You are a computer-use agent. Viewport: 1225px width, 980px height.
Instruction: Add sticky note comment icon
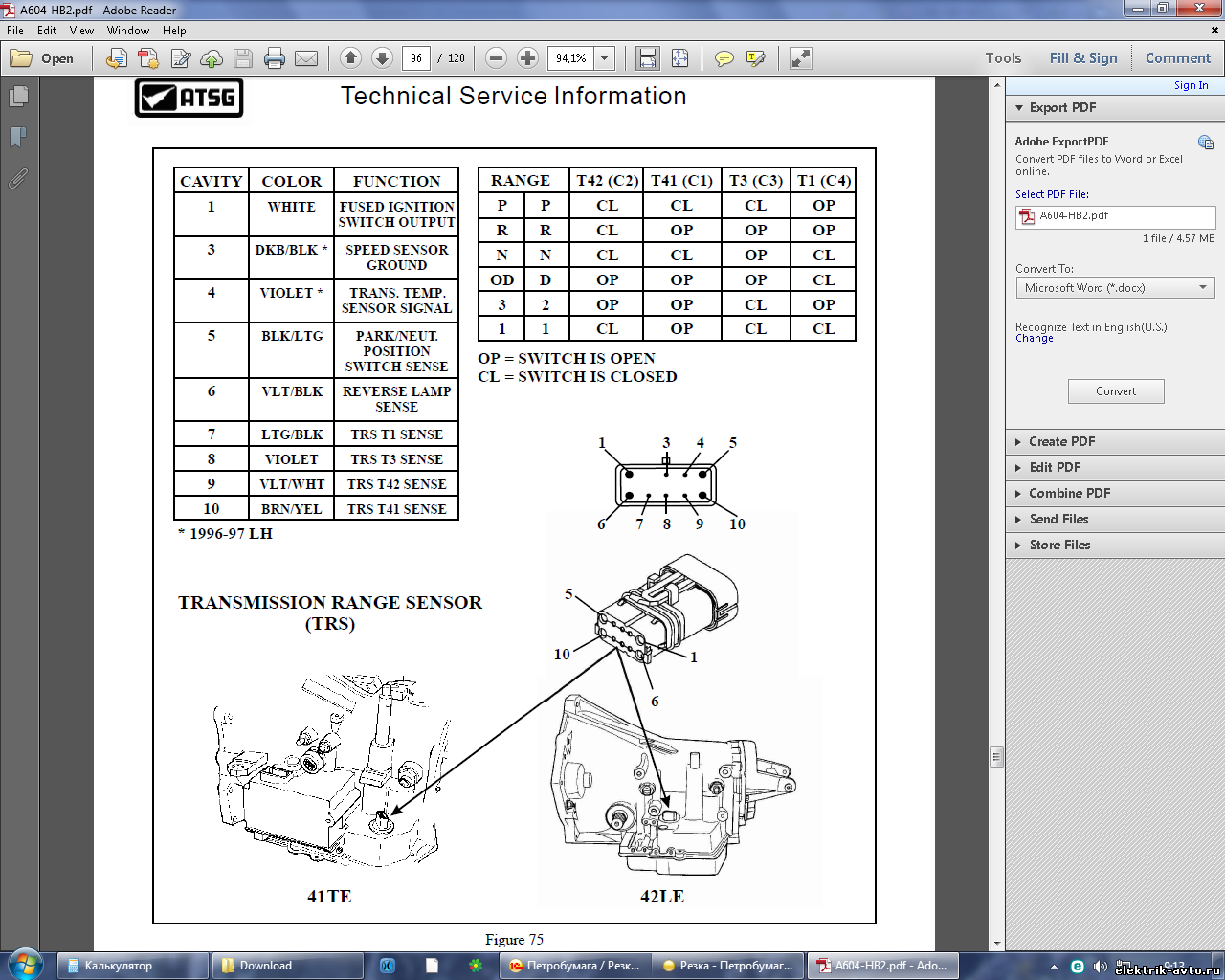point(724,58)
